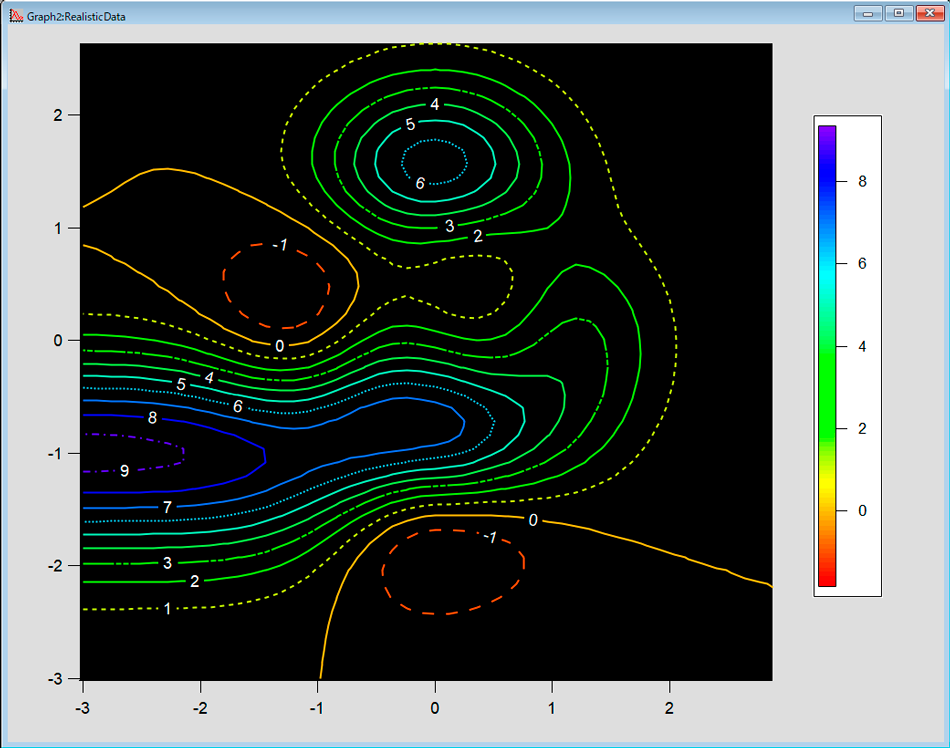950x748 pixels.
Task: Minimize the Graph2:RealisticData window
Action: (868, 13)
